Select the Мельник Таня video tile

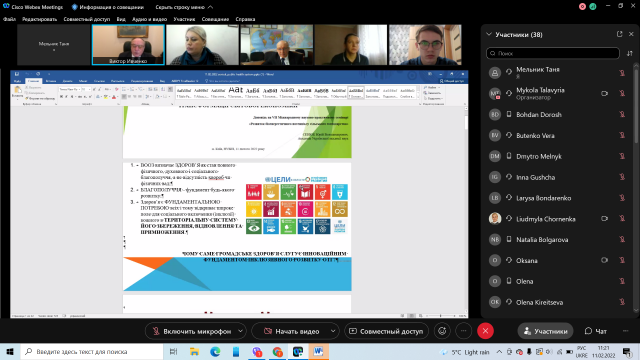click(53, 44)
